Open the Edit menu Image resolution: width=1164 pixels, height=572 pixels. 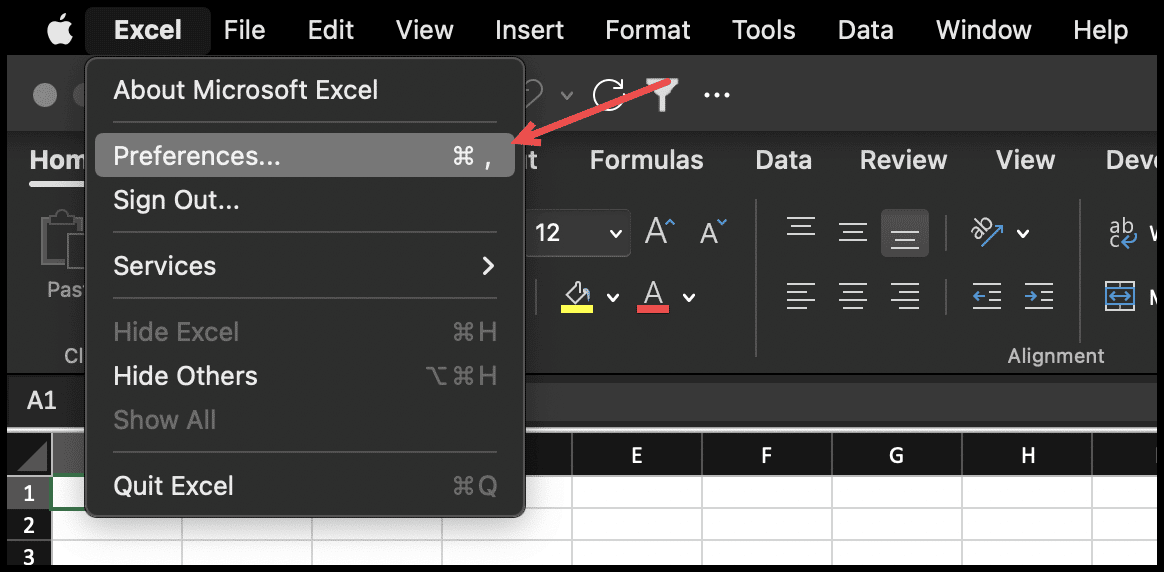[330, 30]
